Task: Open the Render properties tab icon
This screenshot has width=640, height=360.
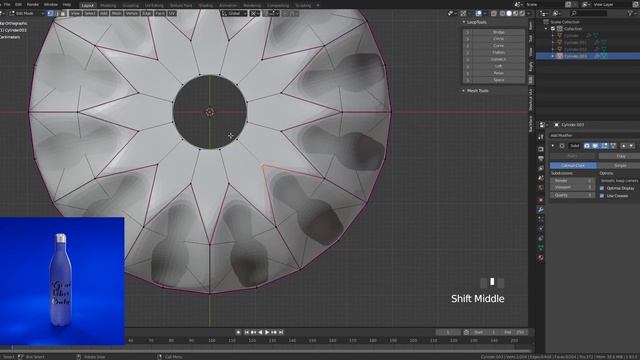Action: pos(540,149)
